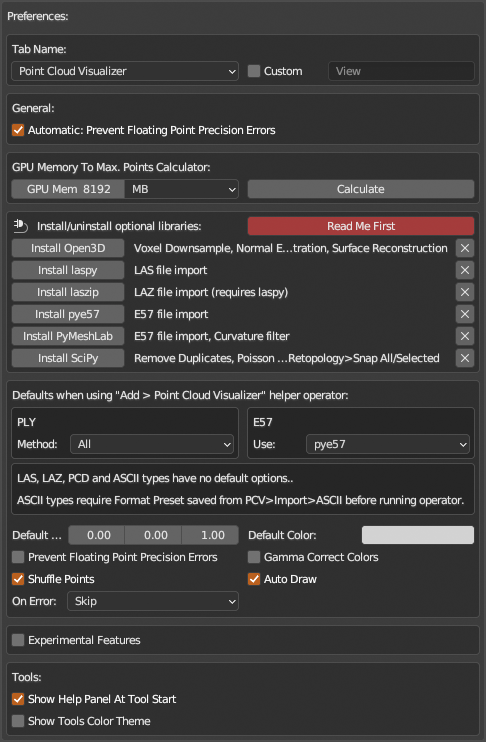
Task: Click the LAS file import description text
Action: pyautogui.click(x=171, y=270)
